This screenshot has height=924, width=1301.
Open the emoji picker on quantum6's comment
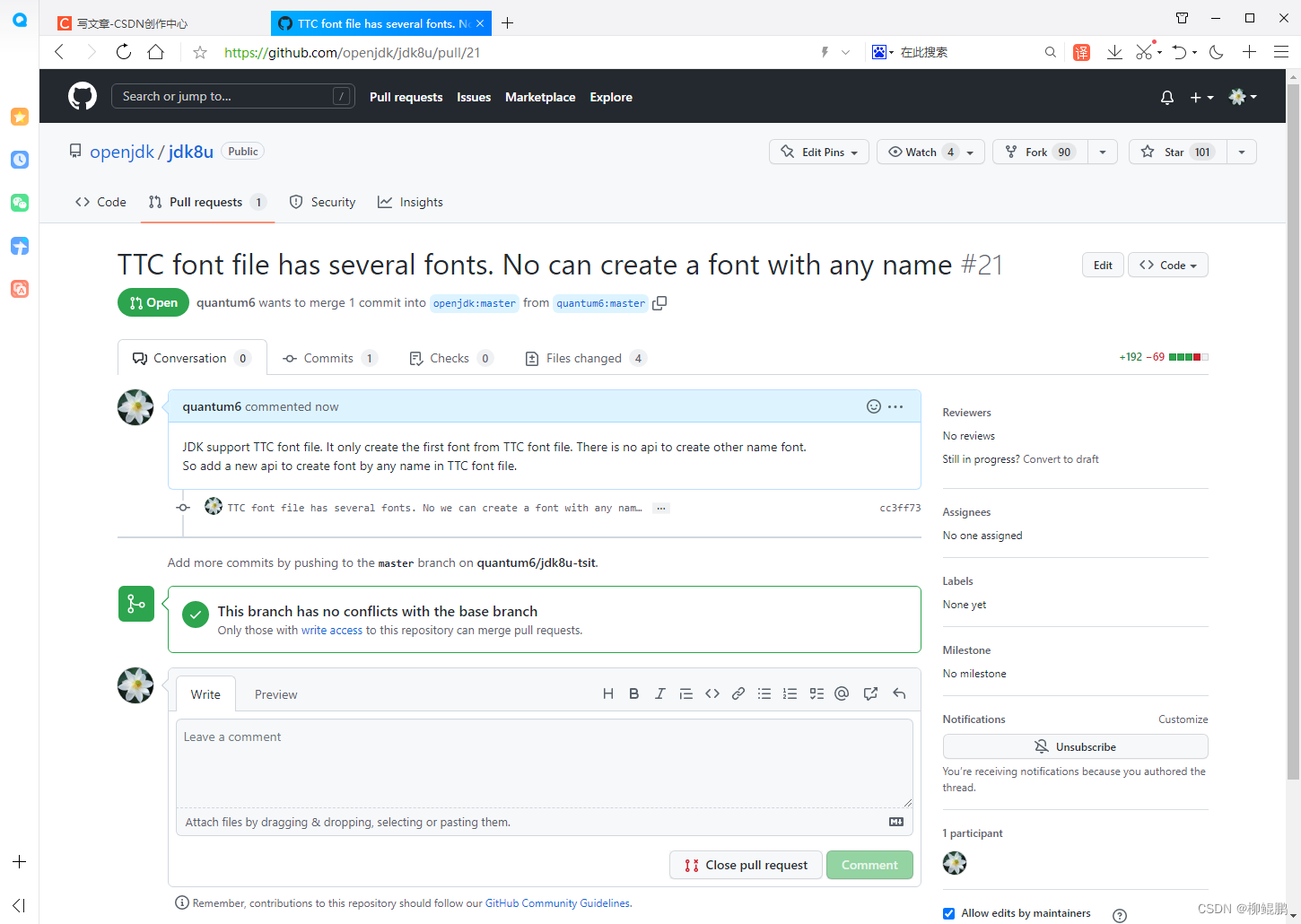(874, 405)
